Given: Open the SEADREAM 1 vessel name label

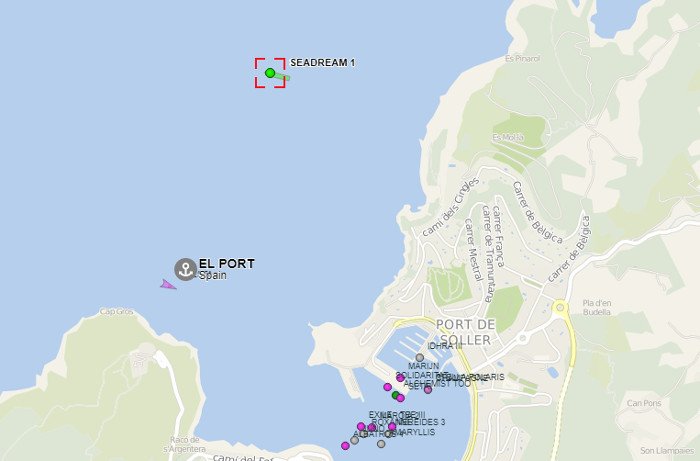Looking at the screenshot, I should coord(322,62).
